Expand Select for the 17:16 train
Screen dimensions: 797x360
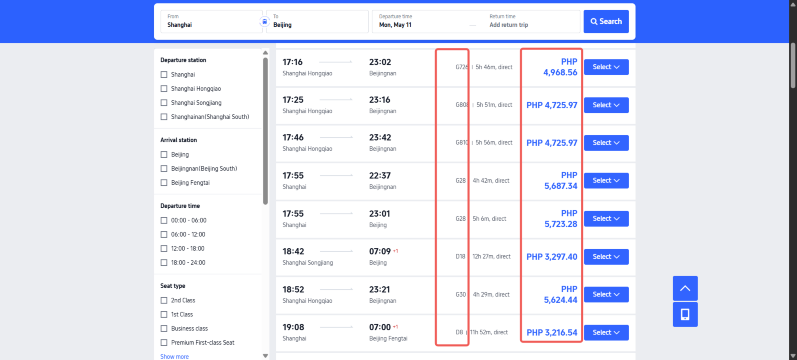[606, 67]
